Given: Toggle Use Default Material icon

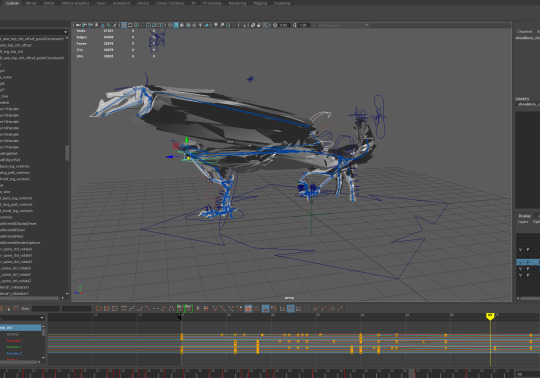Looking at the screenshot, I should (182, 25).
